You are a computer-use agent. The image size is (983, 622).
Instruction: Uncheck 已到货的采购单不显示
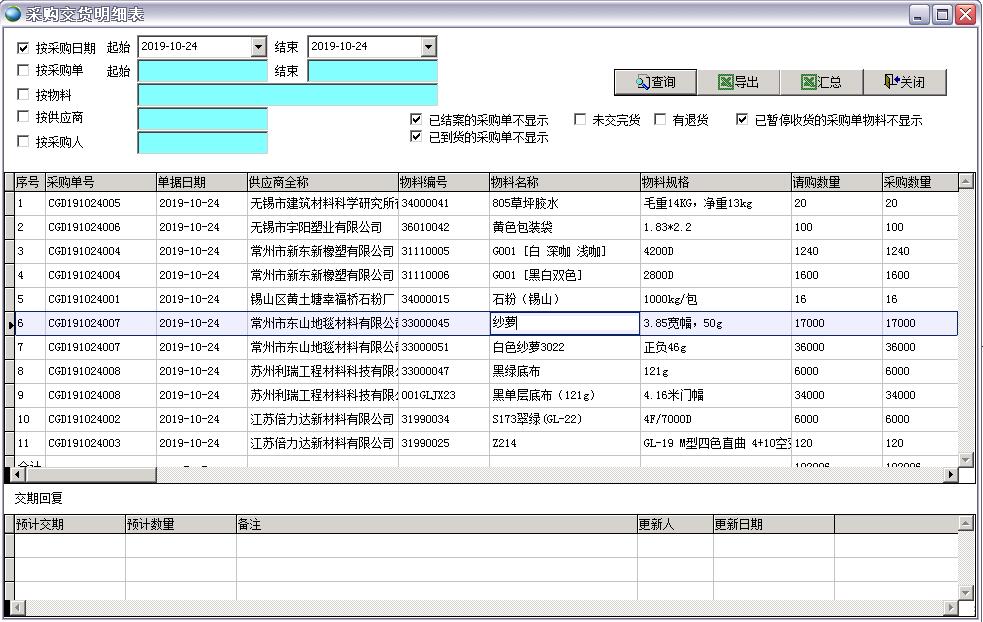pos(416,137)
